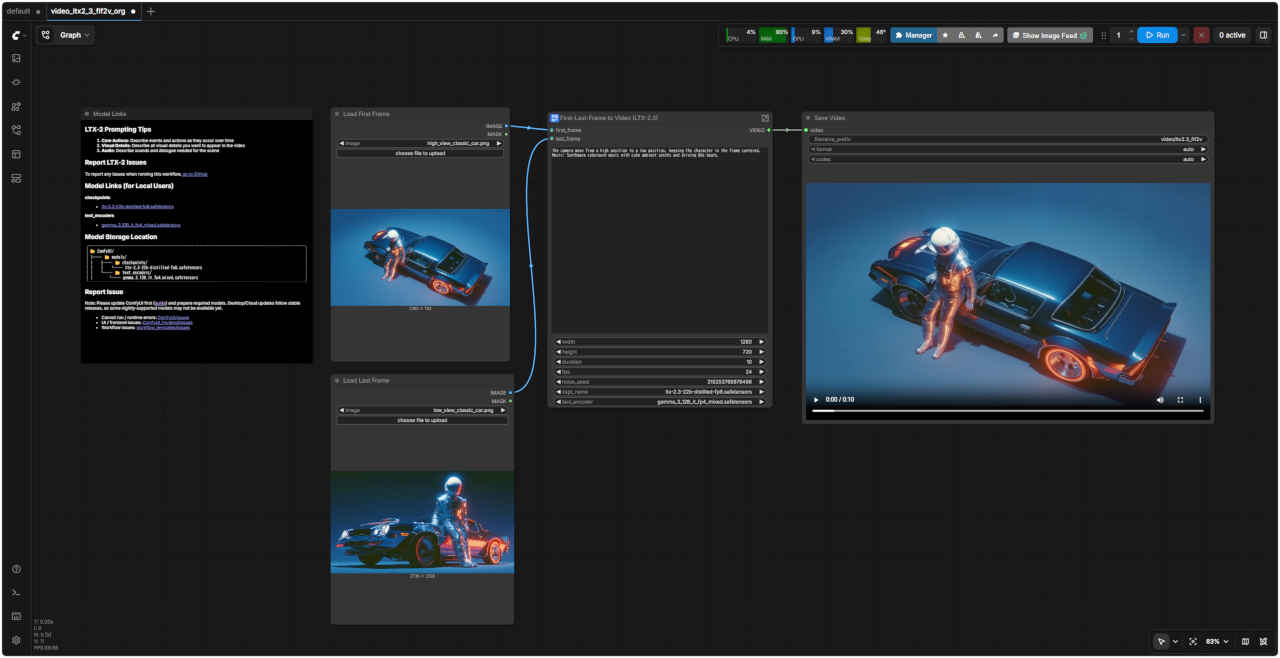This screenshot has height=658, width=1280.
Task: Grab the queue toolbar drag handle
Action: coord(1104,35)
